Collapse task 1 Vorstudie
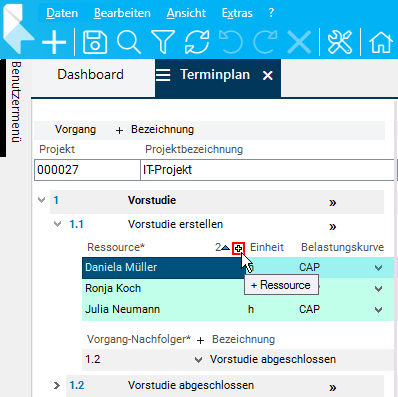 [x=42, y=200]
